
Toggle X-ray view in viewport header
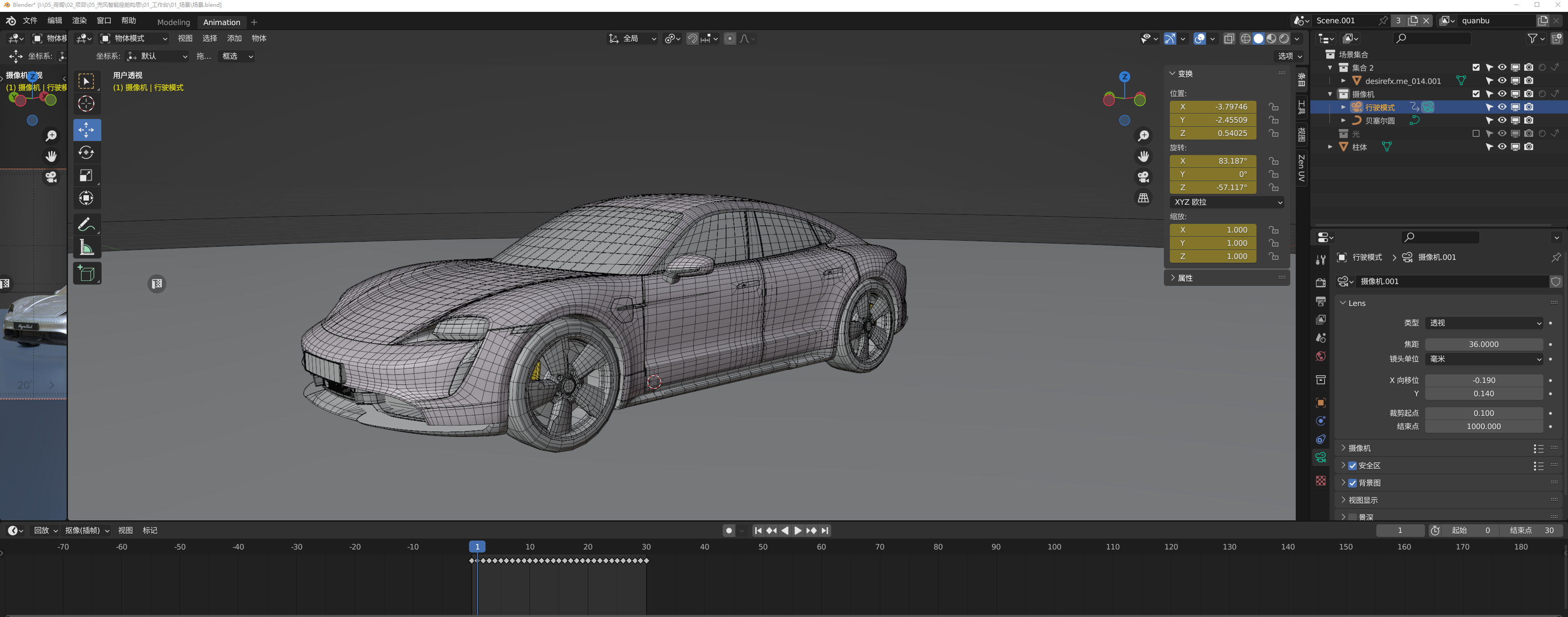click(1229, 38)
